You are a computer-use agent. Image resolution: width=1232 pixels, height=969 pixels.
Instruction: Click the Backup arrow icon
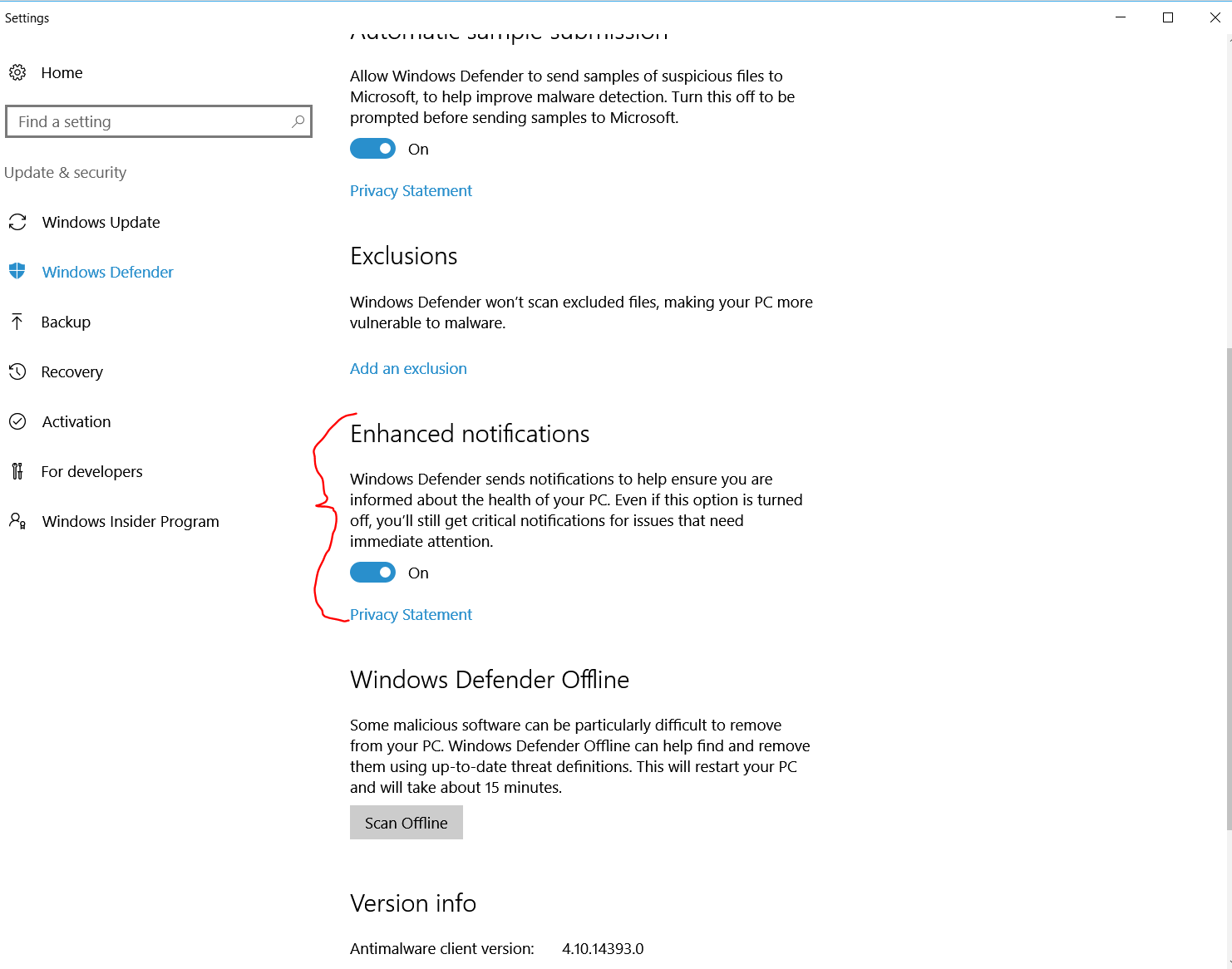click(x=17, y=322)
